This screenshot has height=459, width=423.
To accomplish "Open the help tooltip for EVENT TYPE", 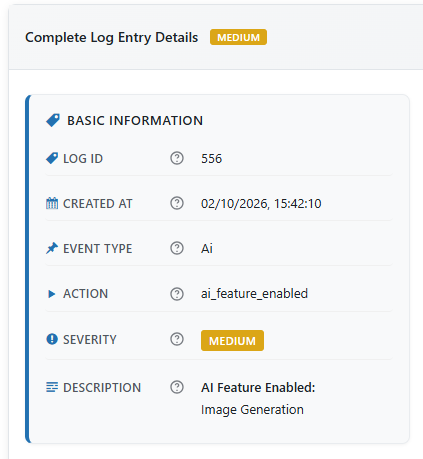I will click(x=177, y=248).
